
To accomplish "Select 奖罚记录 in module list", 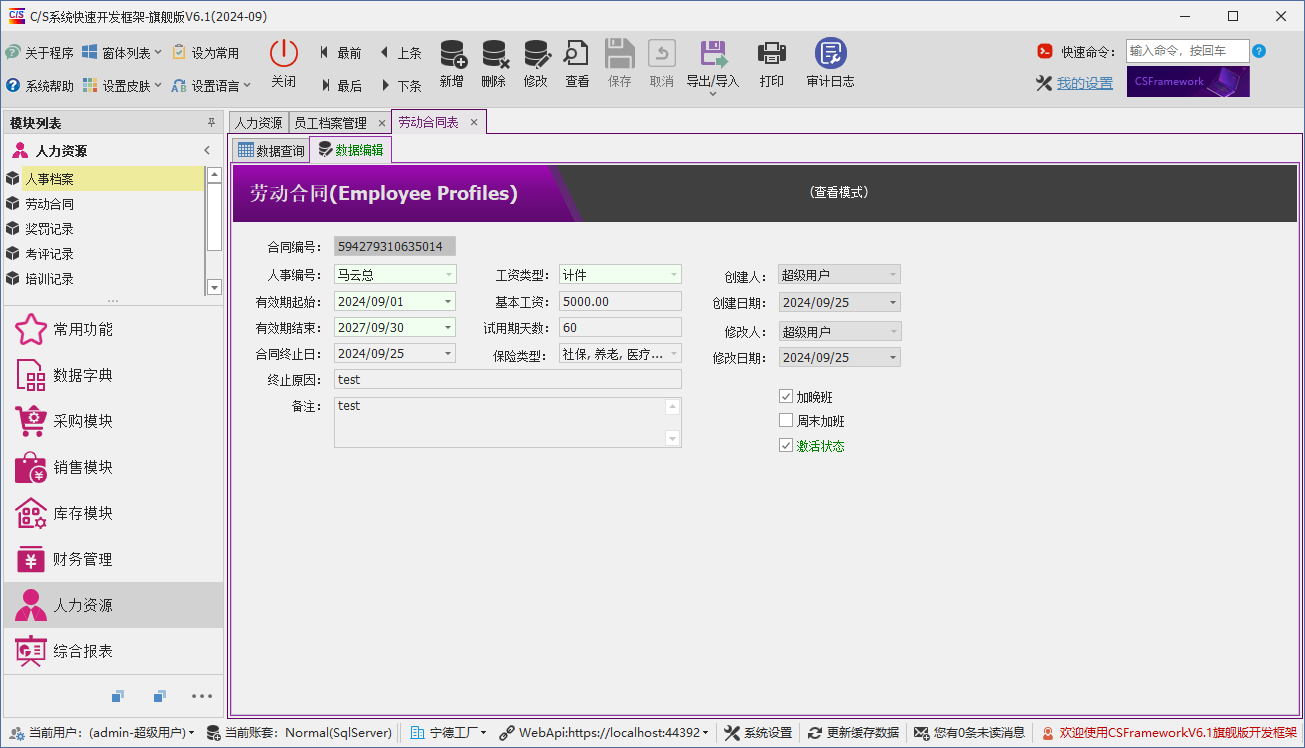I will (104, 229).
